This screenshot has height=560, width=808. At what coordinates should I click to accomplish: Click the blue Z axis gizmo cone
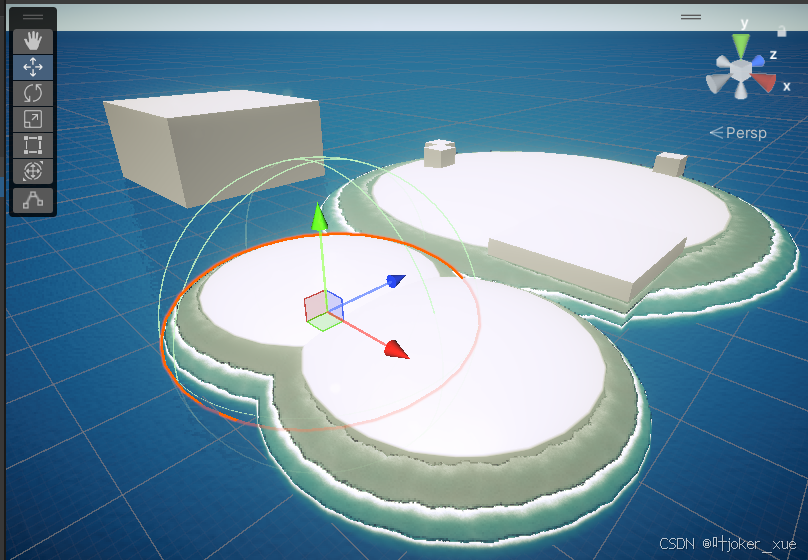(758, 61)
